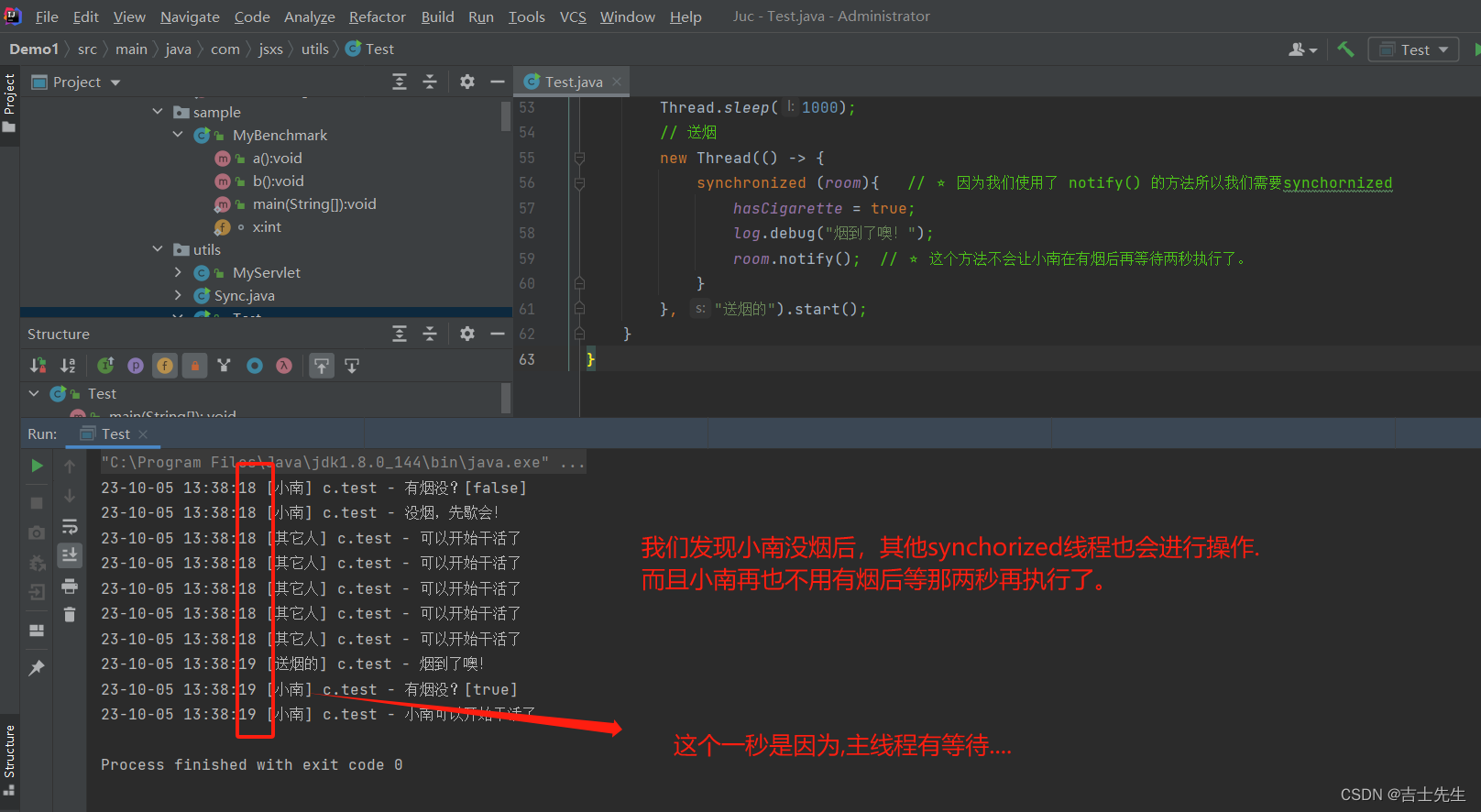Click the Dump Threads camera icon
1481x812 pixels.
37,532
